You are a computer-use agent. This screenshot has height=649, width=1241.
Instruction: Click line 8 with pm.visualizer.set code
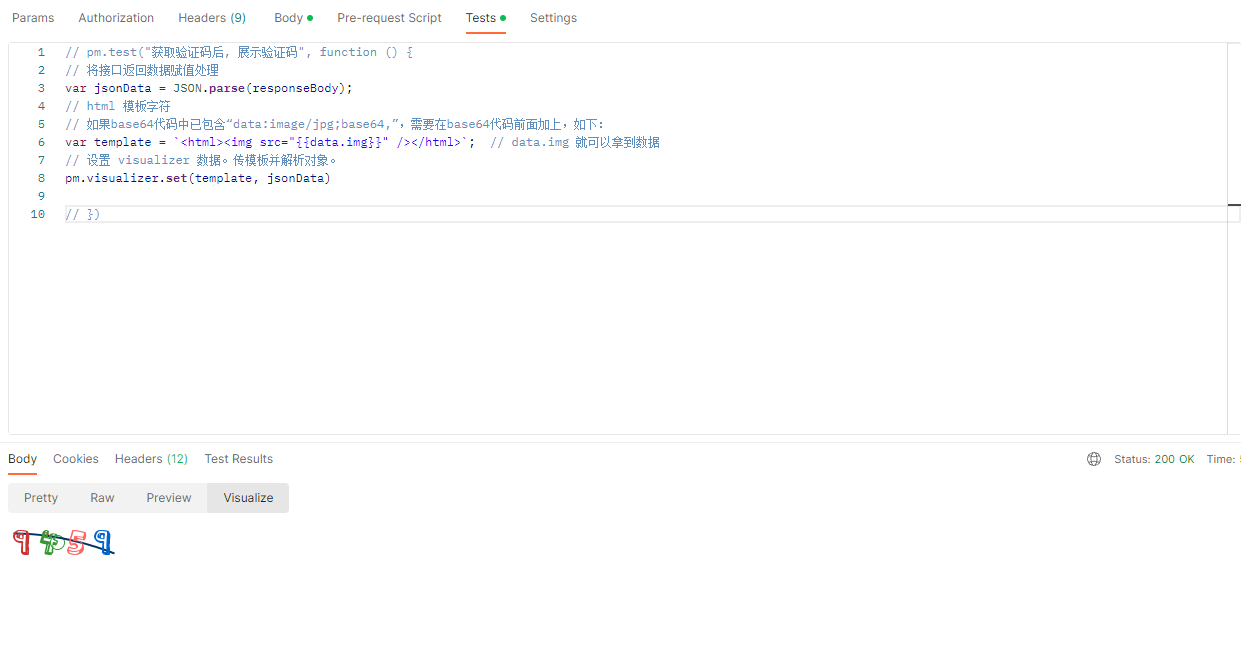[x=196, y=177]
